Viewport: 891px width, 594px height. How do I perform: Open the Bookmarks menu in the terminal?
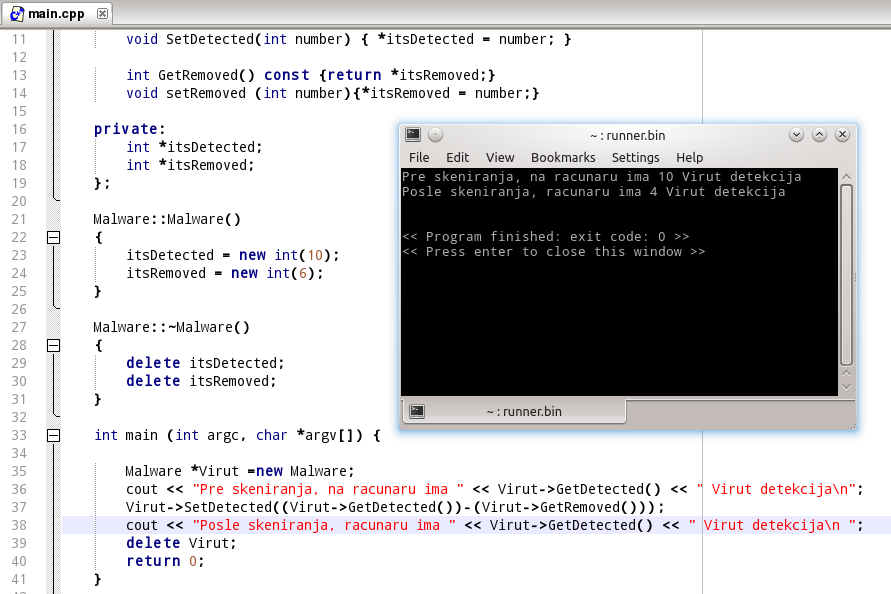[563, 157]
